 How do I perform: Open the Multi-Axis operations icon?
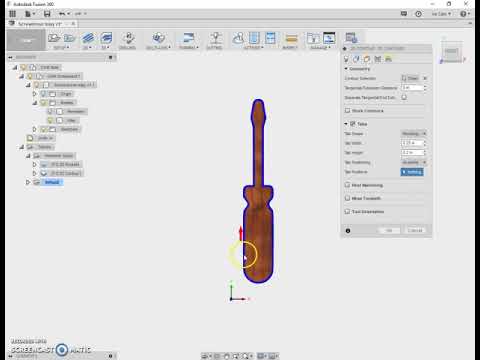158,38
